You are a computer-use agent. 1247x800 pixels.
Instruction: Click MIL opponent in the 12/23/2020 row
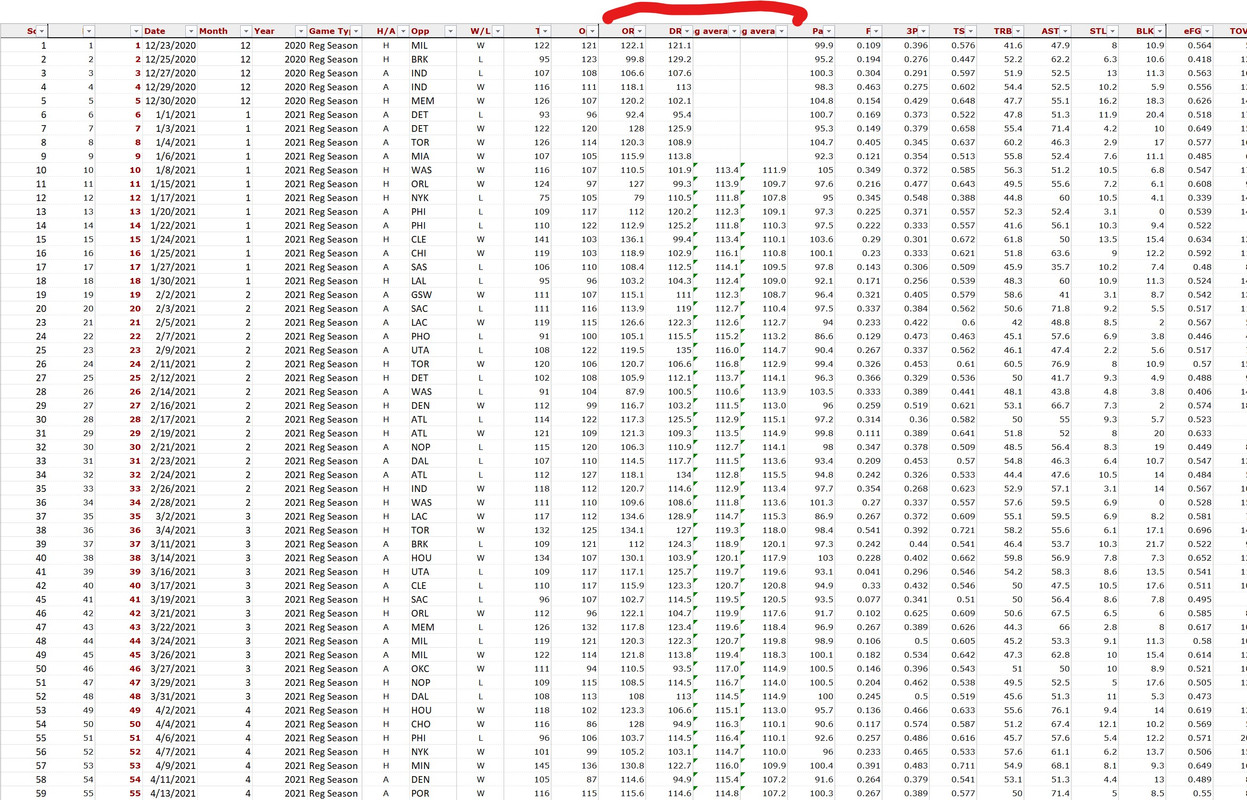point(433,46)
